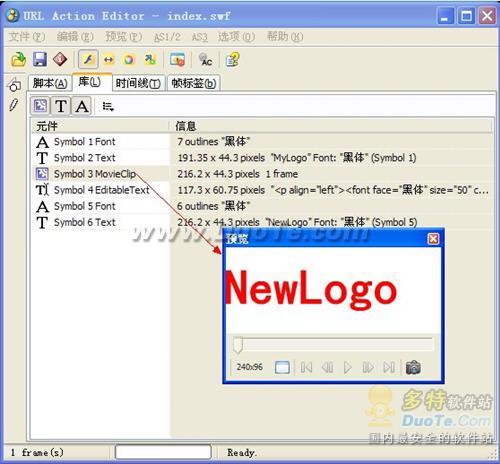Click the save floppy disk icon
Screen dimensions: 500x464
(x=40, y=60)
